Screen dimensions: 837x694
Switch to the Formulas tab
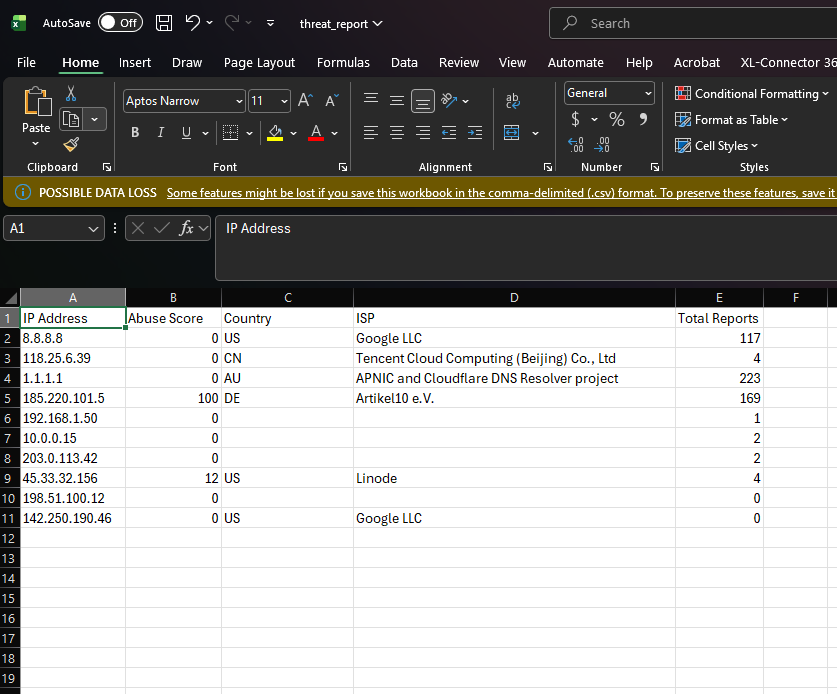(x=343, y=62)
